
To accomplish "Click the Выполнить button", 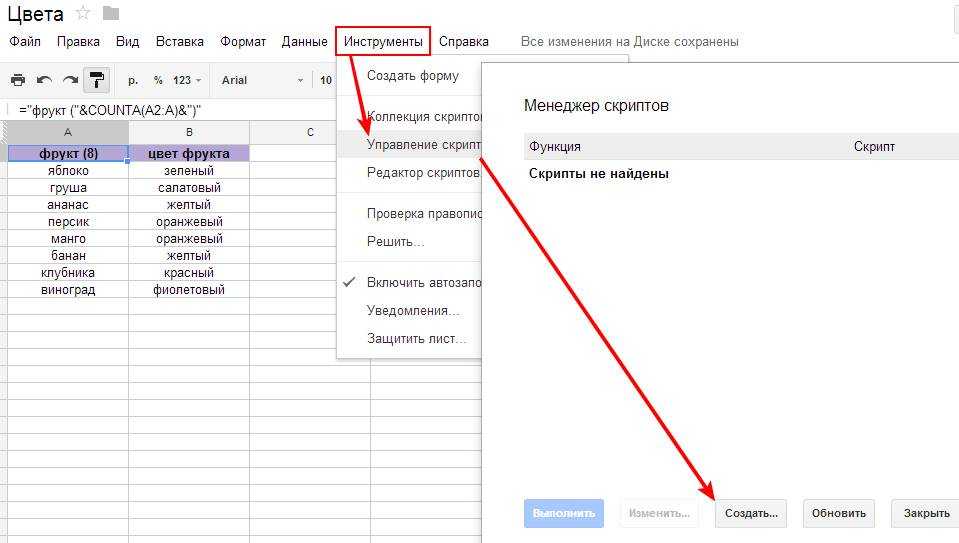I will [564, 513].
